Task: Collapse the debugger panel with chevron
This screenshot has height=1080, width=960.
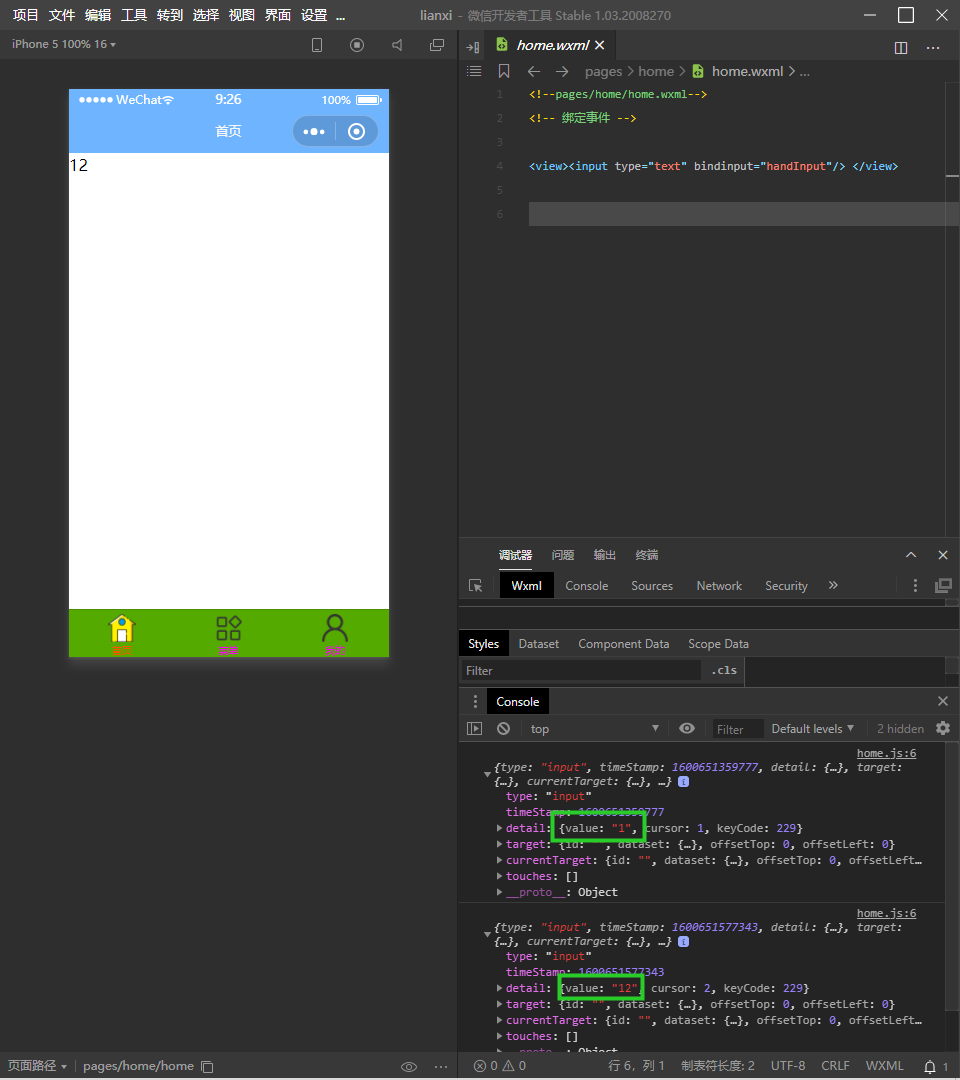Action: (x=910, y=555)
